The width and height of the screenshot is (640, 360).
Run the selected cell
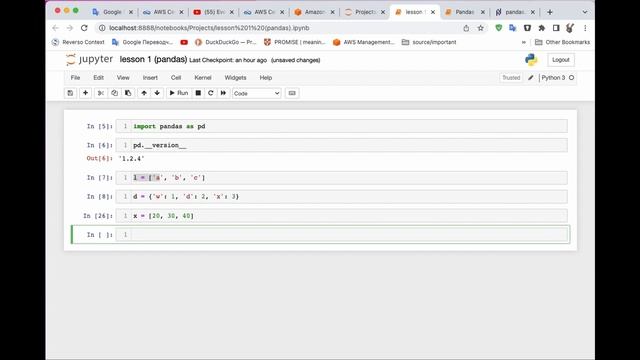(178, 93)
